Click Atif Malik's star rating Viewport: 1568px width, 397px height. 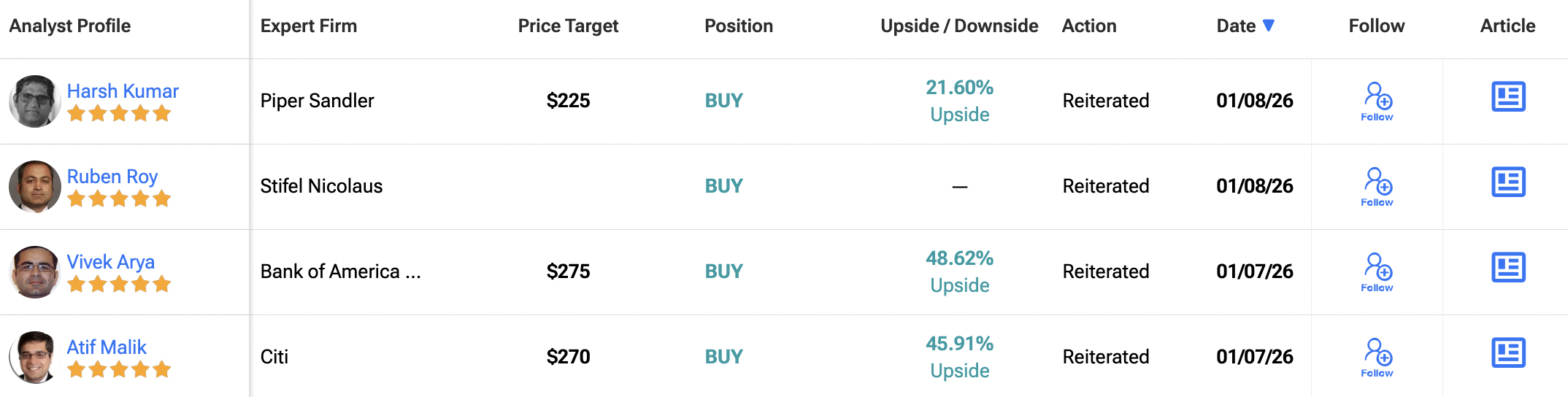[x=119, y=370]
